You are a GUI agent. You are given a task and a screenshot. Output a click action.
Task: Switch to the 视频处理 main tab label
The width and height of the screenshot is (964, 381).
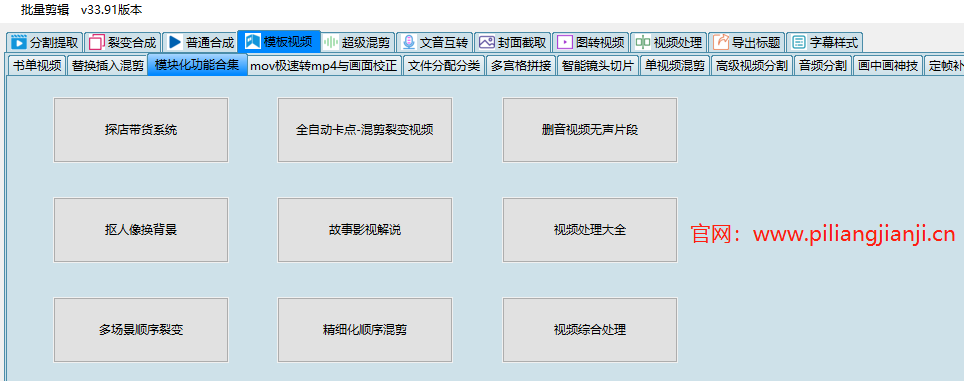(678, 42)
